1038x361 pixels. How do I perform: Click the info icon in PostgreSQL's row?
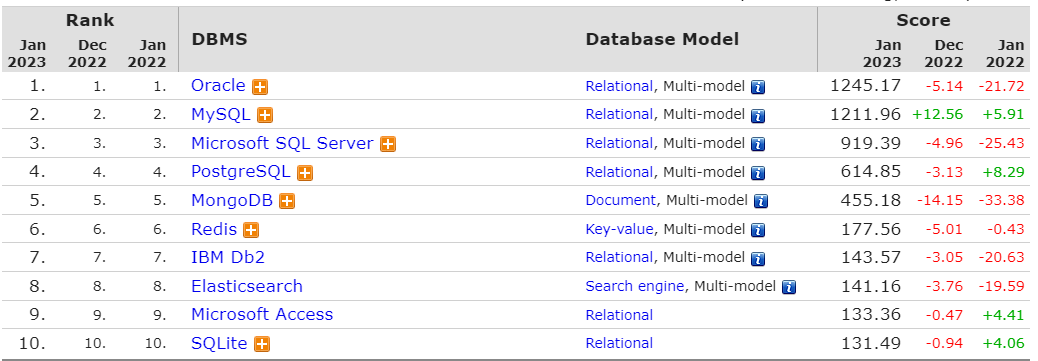coord(758,173)
